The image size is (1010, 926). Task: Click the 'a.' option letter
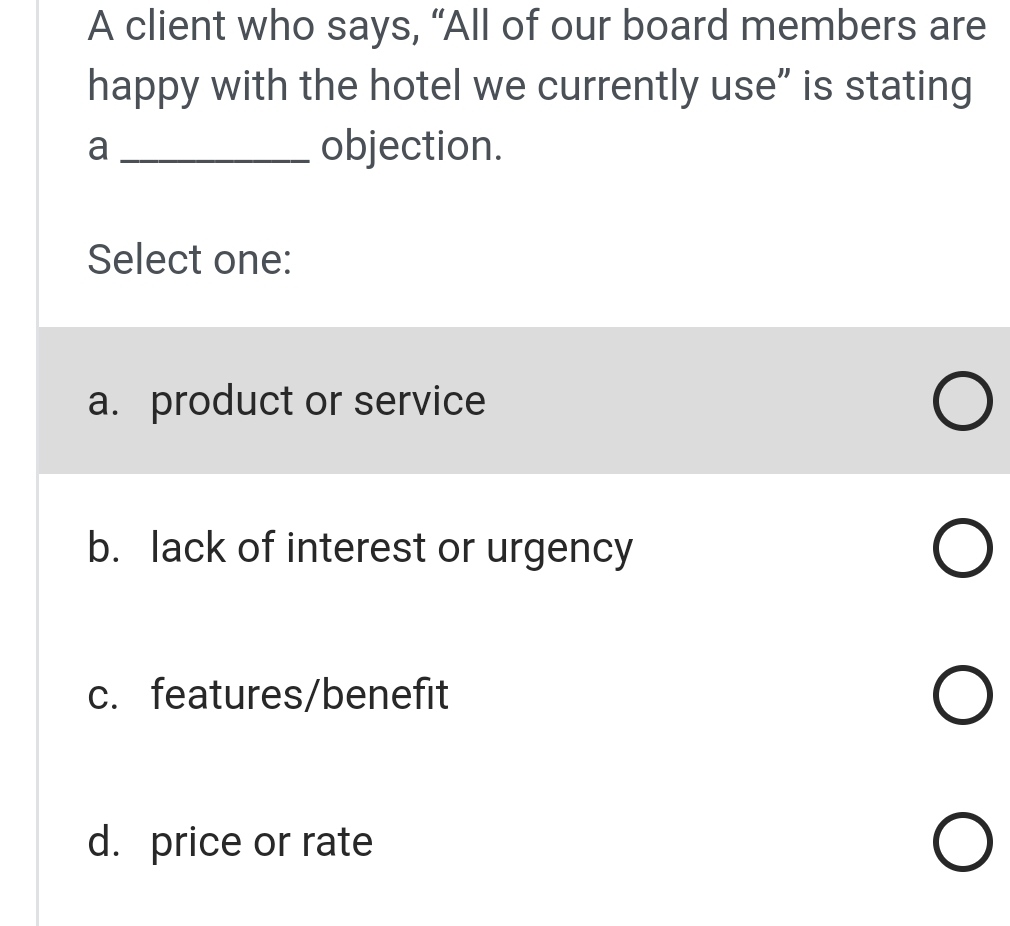click(x=102, y=401)
